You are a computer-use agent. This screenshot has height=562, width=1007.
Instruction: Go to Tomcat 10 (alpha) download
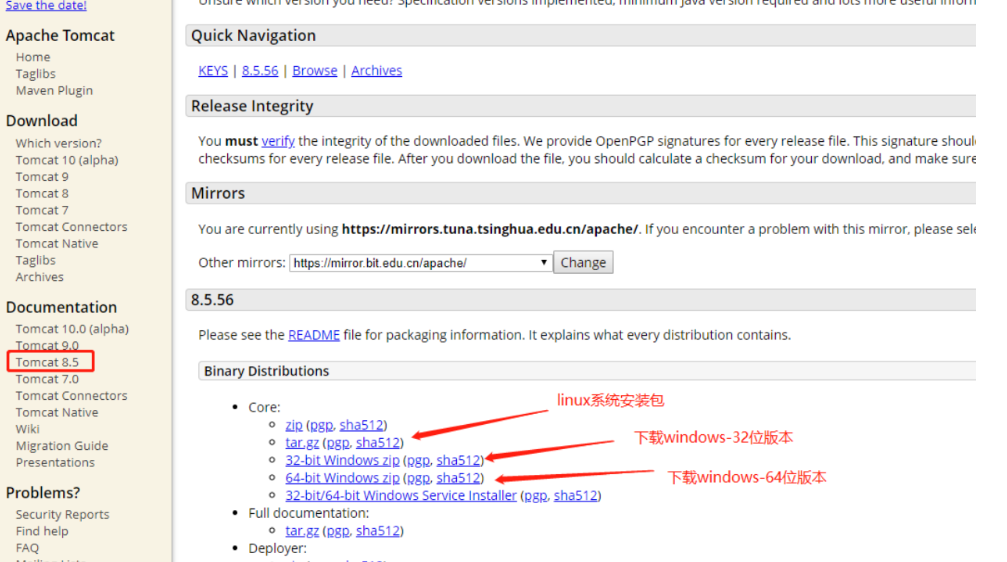pyautogui.click(x=67, y=160)
